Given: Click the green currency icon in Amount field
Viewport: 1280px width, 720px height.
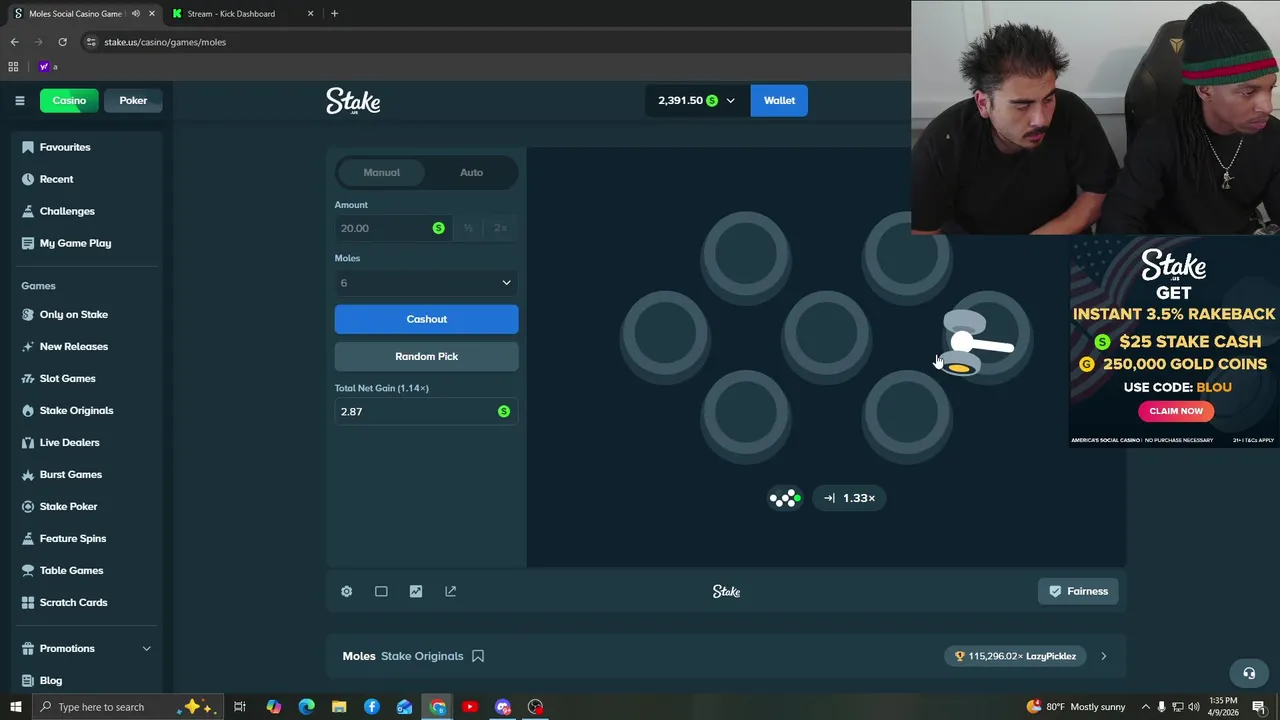Looking at the screenshot, I should tap(438, 228).
